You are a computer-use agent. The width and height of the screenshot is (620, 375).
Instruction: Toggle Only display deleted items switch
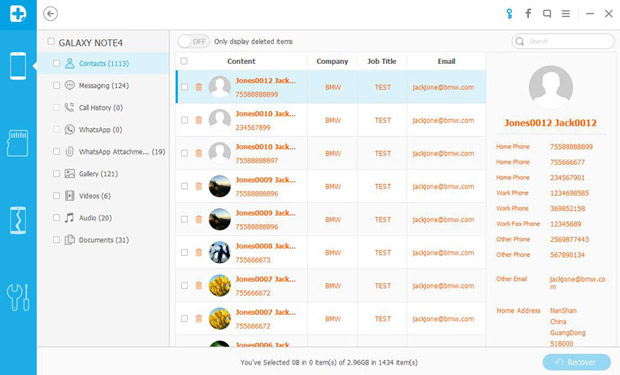193,41
